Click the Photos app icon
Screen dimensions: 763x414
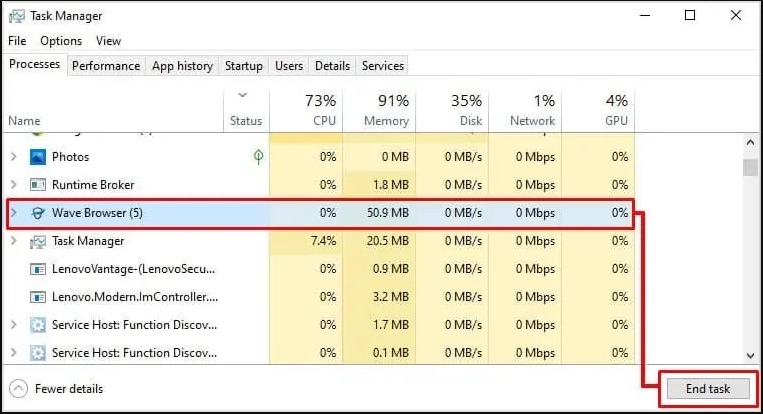pyautogui.click(x=38, y=157)
